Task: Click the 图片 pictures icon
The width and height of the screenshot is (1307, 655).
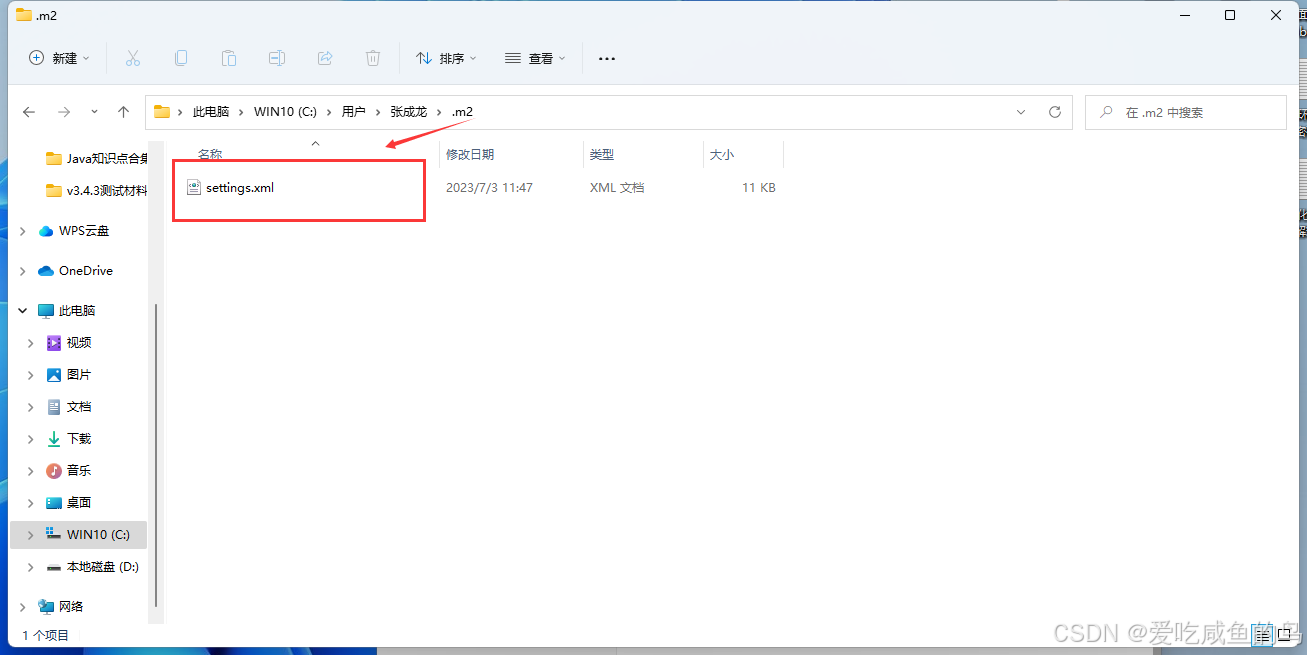Action: 54,375
